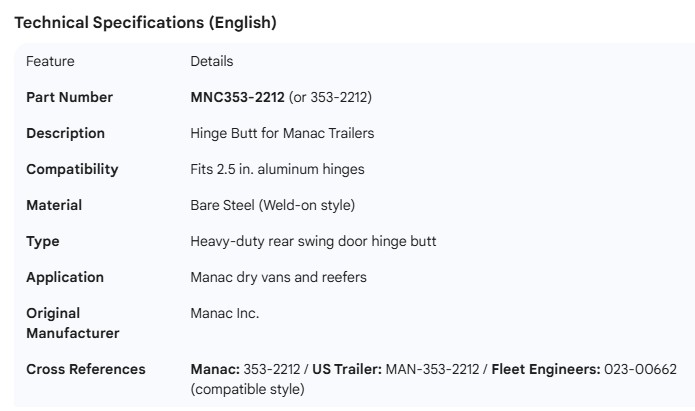Click the Heavy-duty rear swing door hinge butt text

(313, 241)
